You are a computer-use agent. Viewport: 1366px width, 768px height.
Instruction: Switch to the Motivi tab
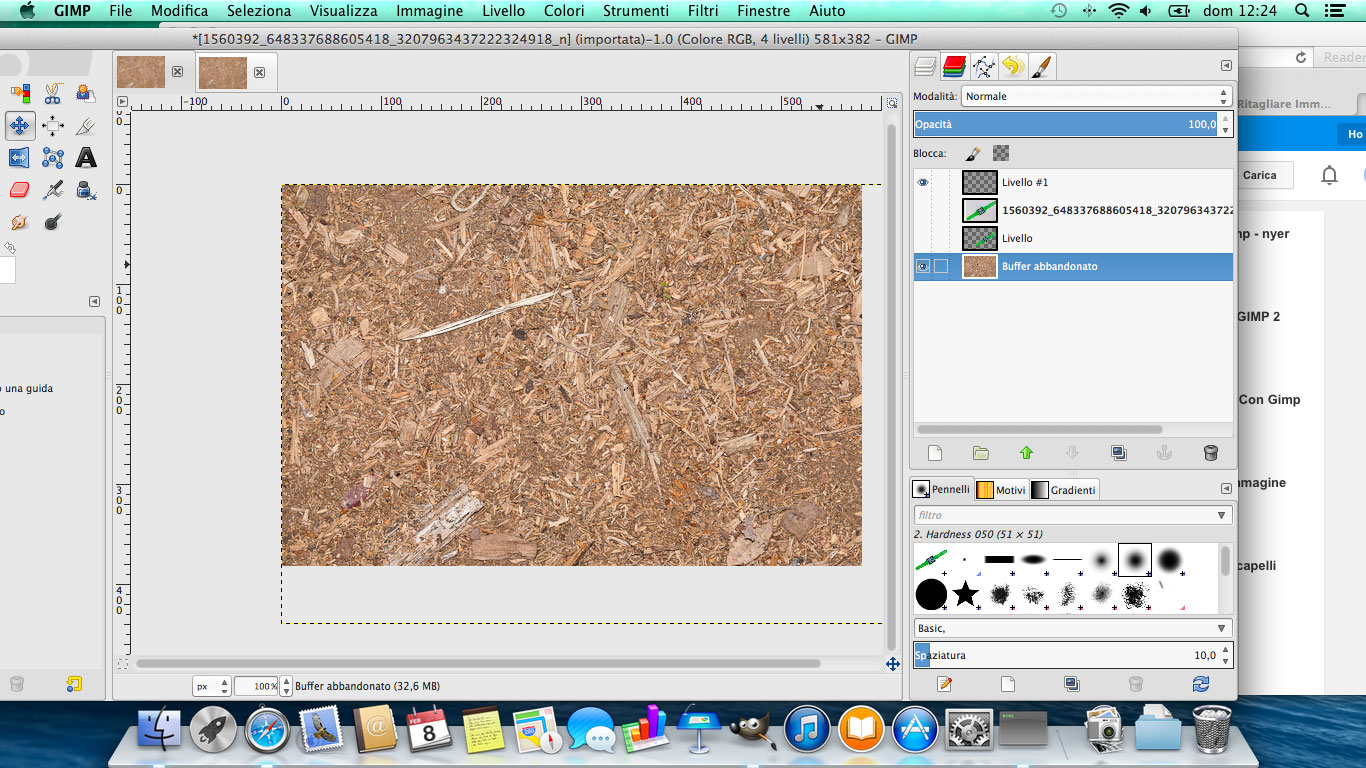(1001, 489)
